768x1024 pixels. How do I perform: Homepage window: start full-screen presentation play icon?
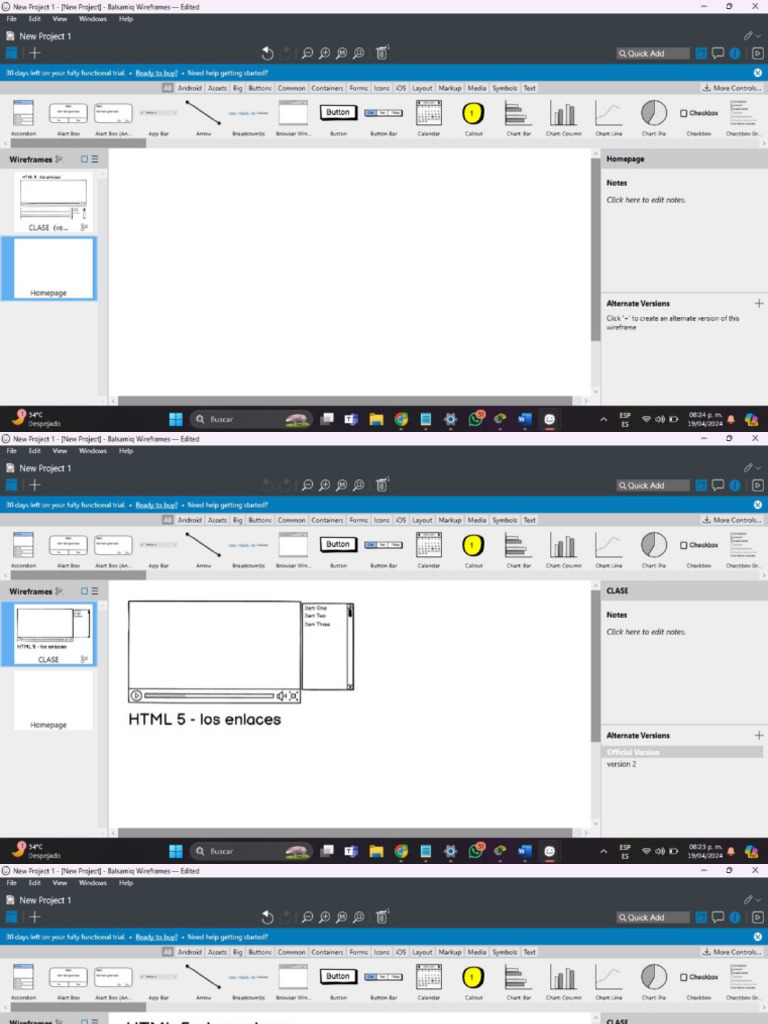point(758,53)
